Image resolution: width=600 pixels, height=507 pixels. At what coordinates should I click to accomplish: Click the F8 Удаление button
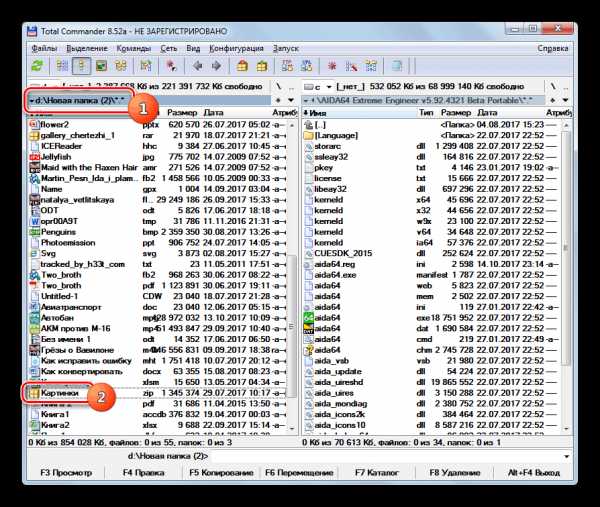[x=454, y=473]
